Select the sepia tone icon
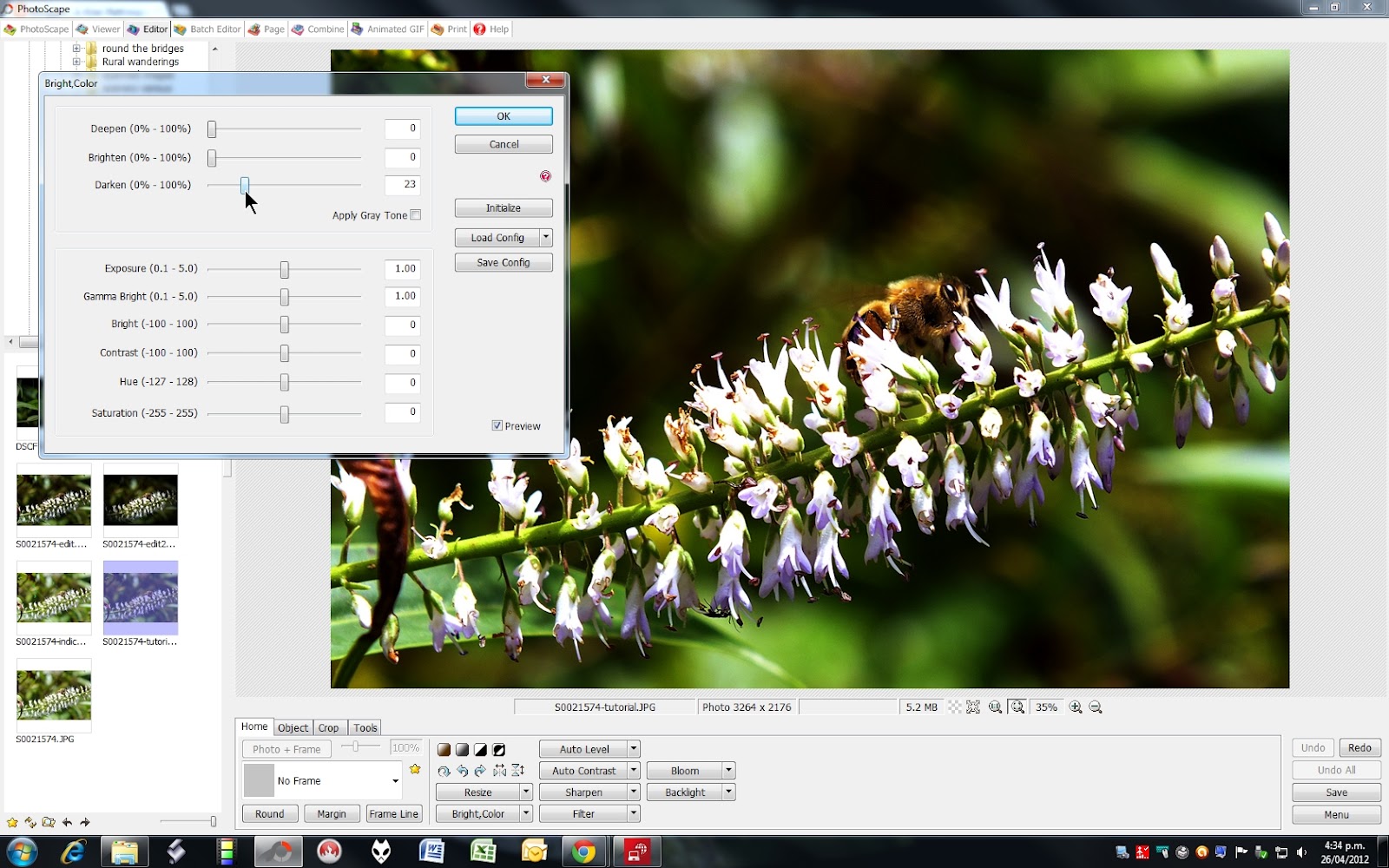Image resolution: width=1389 pixels, height=868 pixels. [444, 749]
